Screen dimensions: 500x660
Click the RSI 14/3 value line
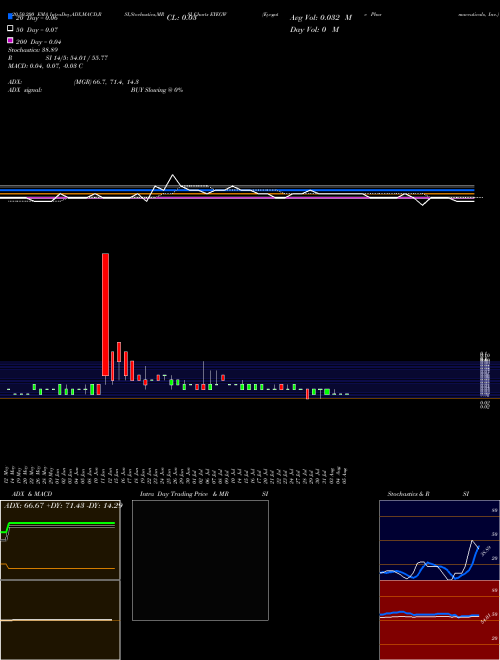click(x=58, y=58)
